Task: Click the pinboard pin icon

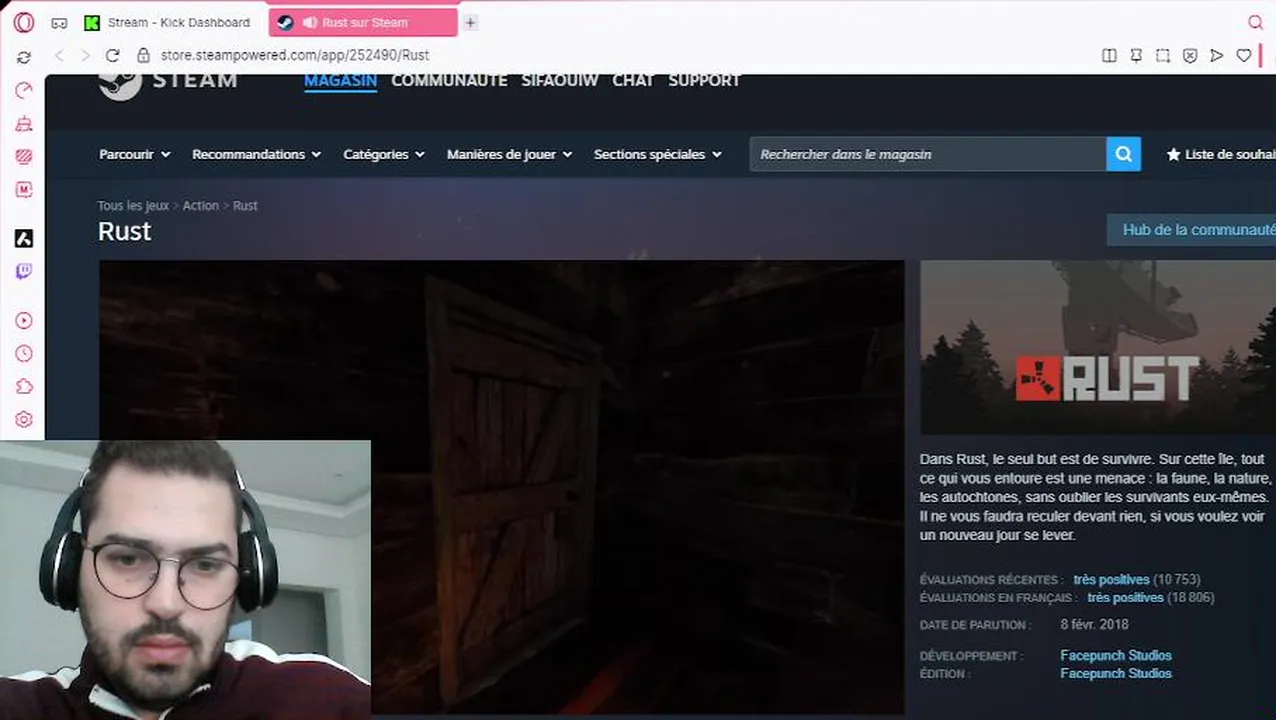Action: click(x=1136, y=56)
